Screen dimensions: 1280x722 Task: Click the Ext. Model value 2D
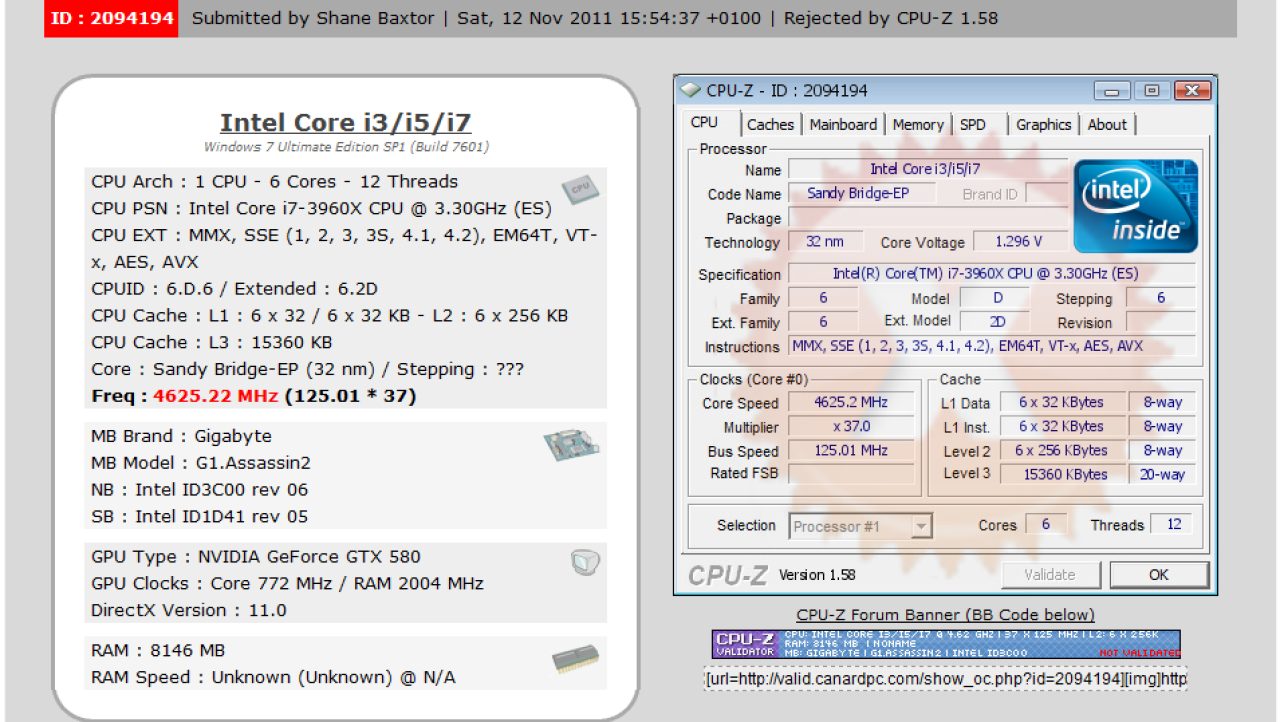[995, 322]
